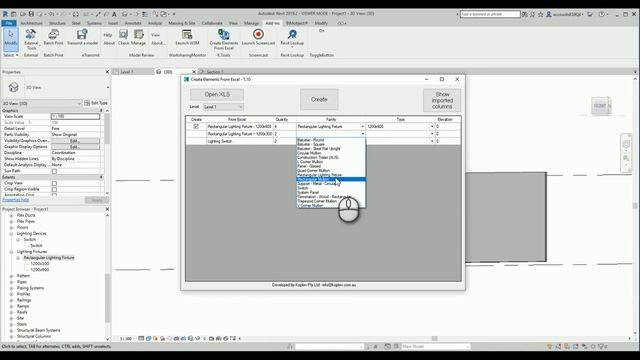This screenshot has width=640, height=360.
Task: Open External Tools in Add-Ins ribbon
Action: click(x=31, y=39)
